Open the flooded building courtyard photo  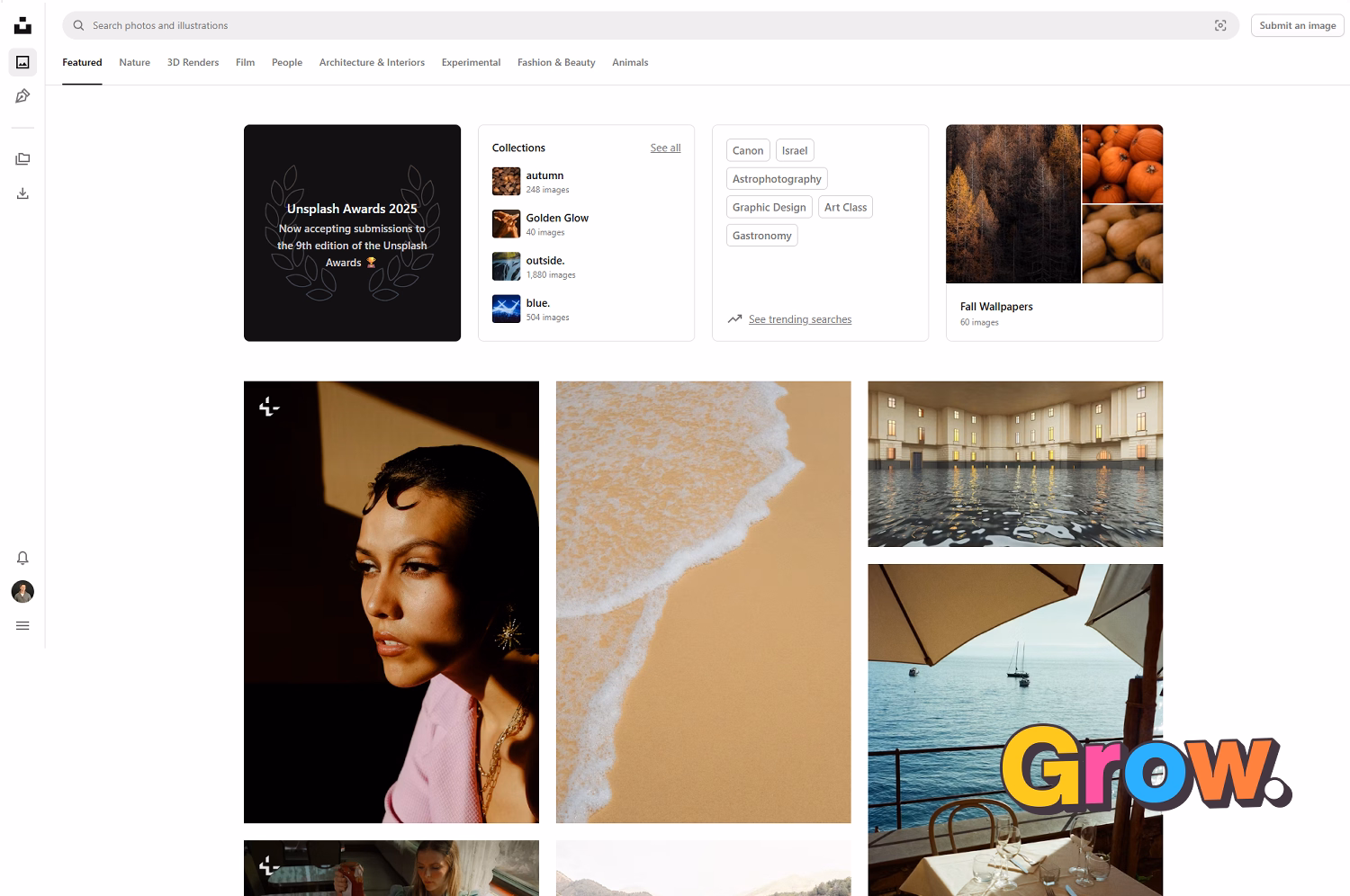[x=1015, y=464]
